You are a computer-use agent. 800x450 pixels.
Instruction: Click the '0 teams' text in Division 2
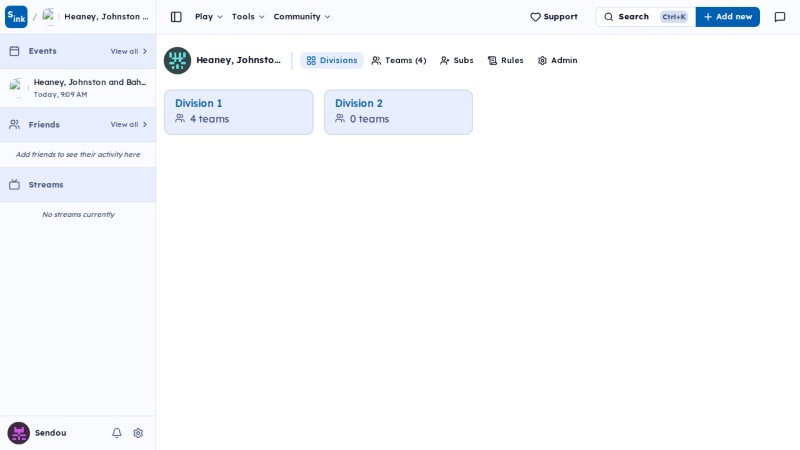369,119
